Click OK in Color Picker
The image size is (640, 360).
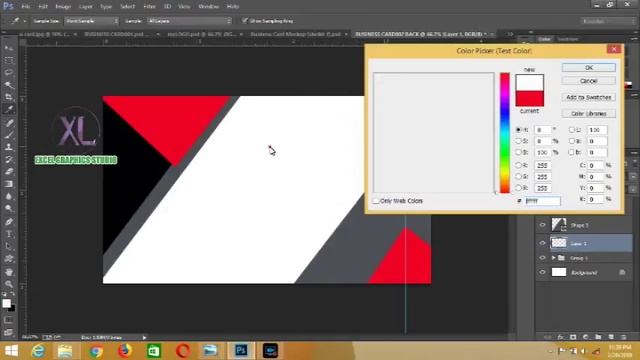(589, 67)
